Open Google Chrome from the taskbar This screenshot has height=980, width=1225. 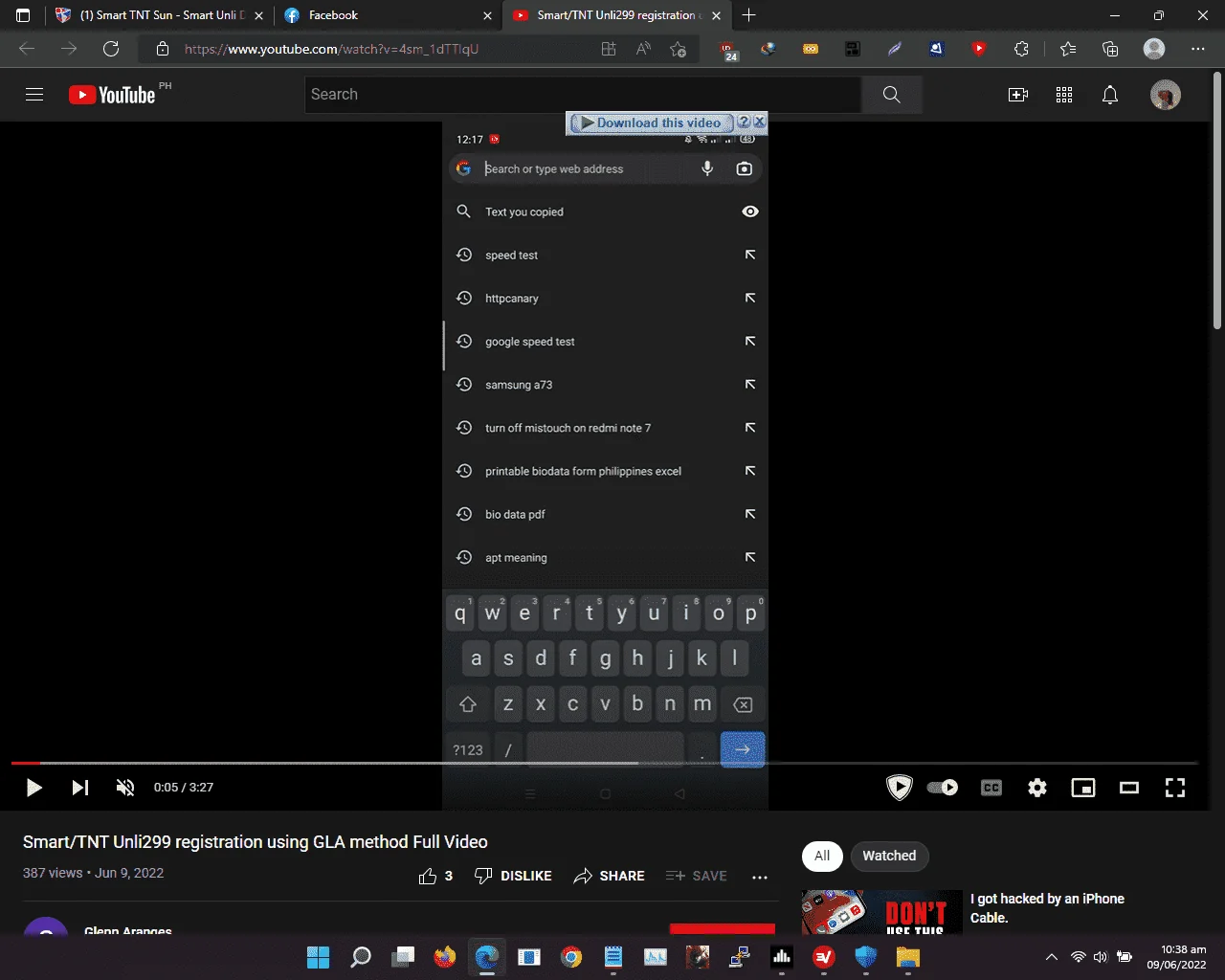coord(571,957)
